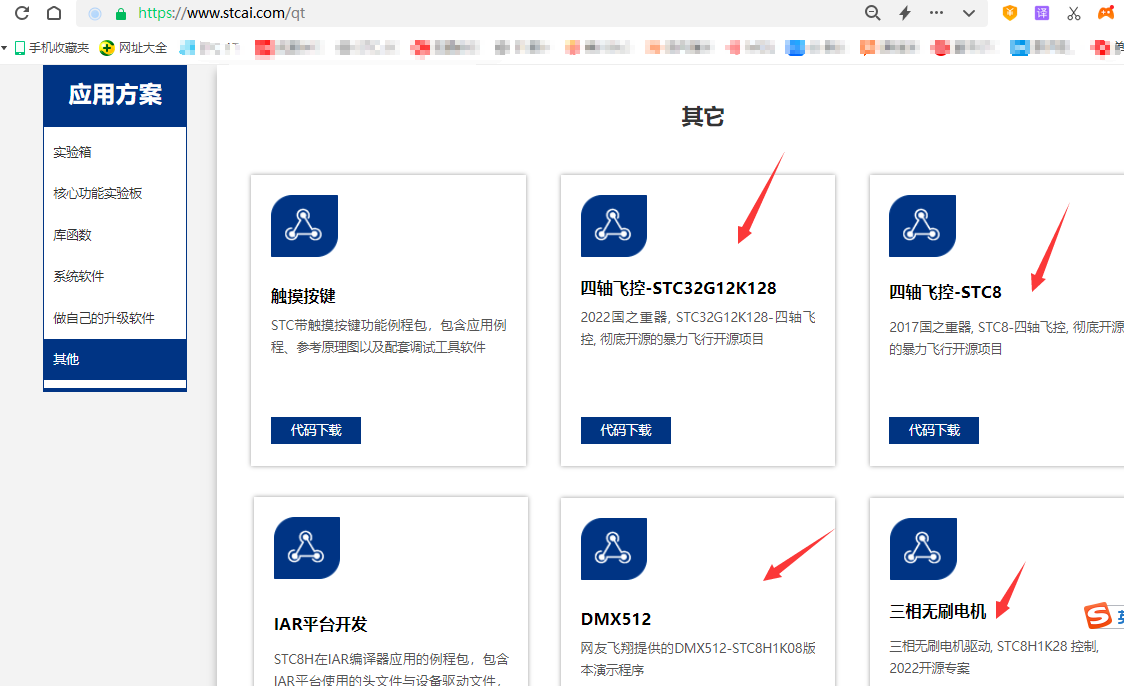Screen dimensions: 1124x686
Task: Click the 其它 section heading
Action: [x=702, y=116]
